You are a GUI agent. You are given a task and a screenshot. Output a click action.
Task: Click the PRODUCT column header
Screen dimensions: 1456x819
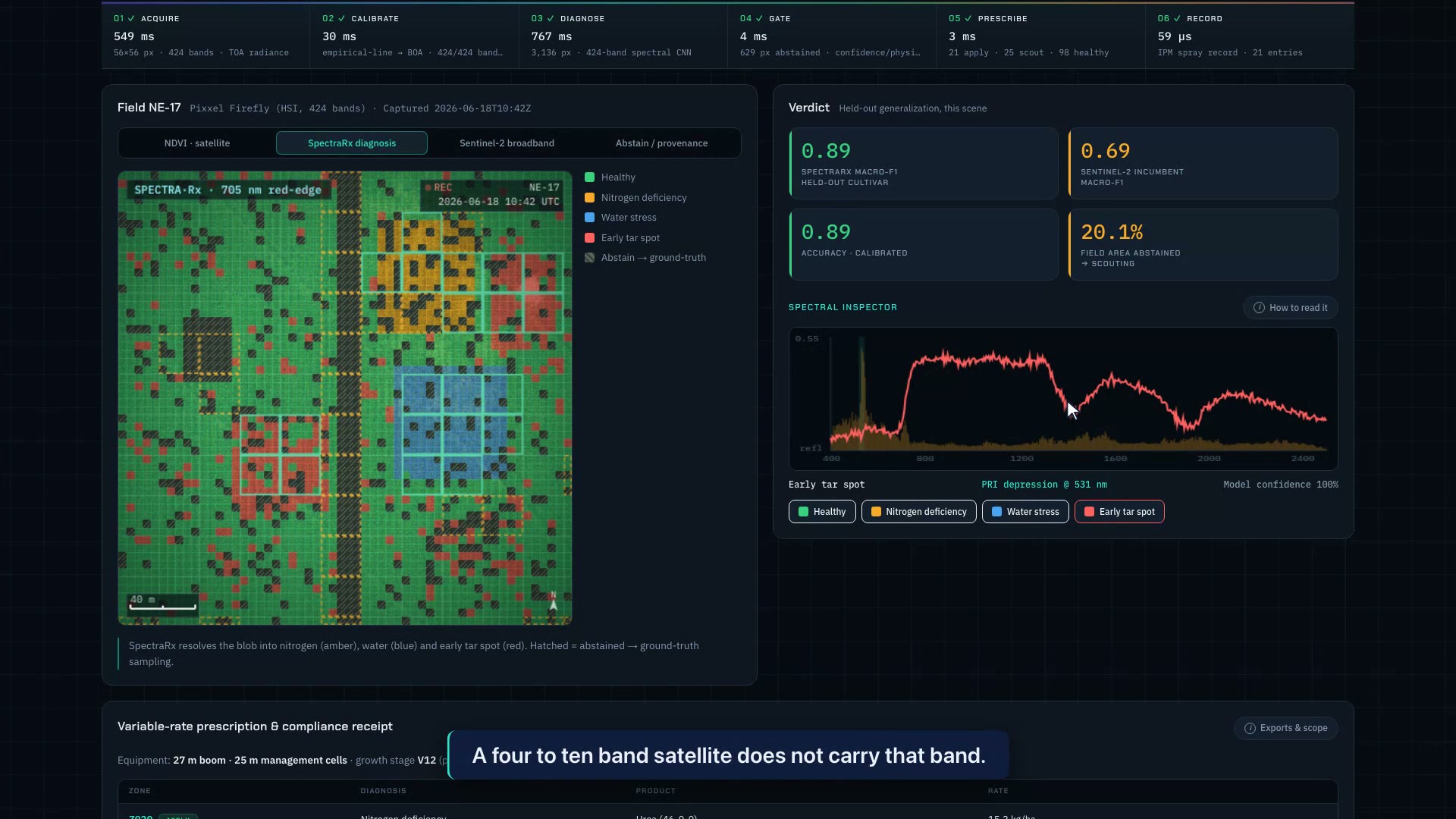[655, 791]
